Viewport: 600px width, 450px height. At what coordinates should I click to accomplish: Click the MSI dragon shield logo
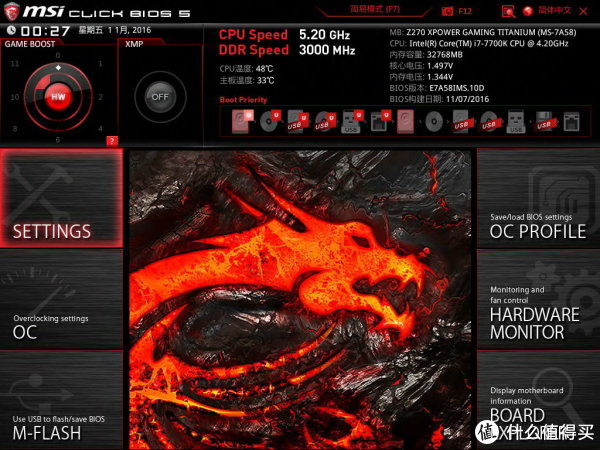pyautogui.click(x=11, y=11)
